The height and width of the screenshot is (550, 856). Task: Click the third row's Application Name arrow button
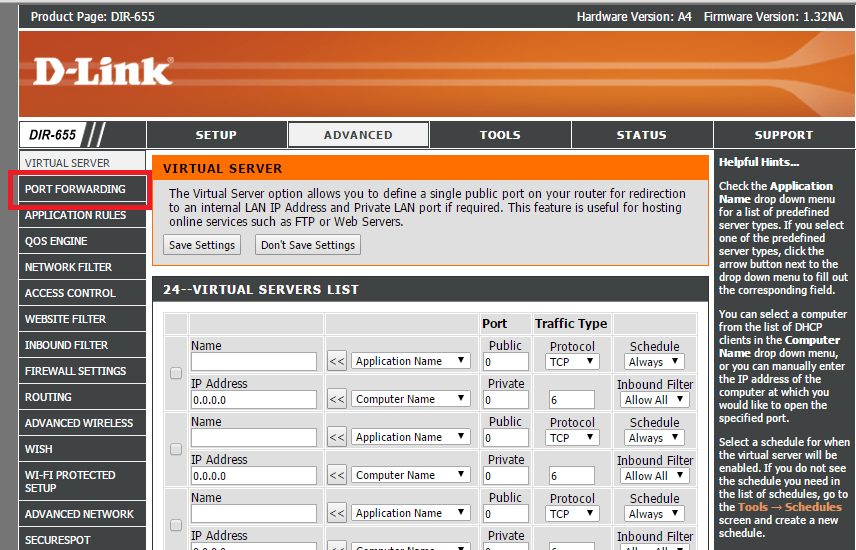(337, 513)
